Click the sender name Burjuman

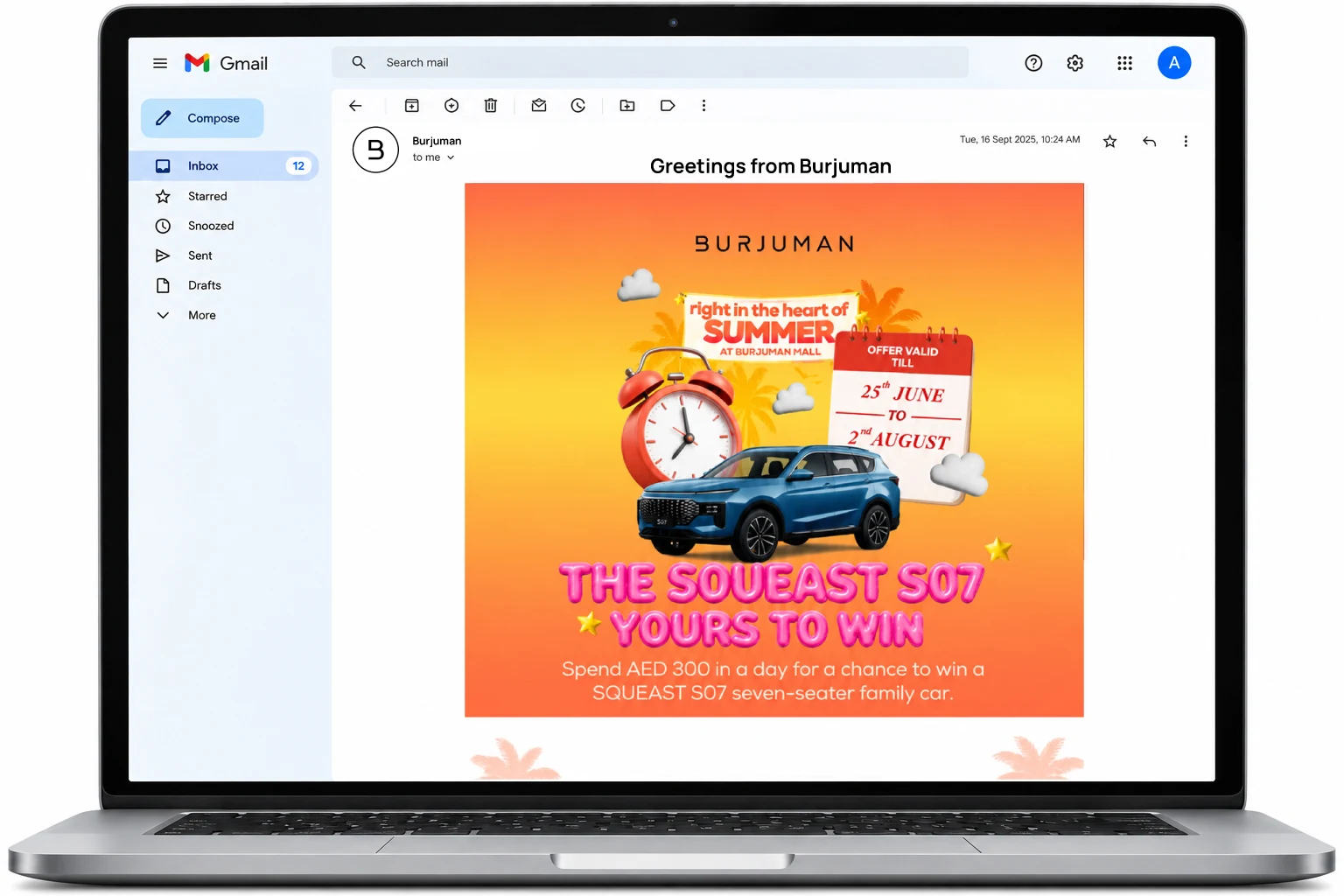pyautogui.click(x=437, y=141)
